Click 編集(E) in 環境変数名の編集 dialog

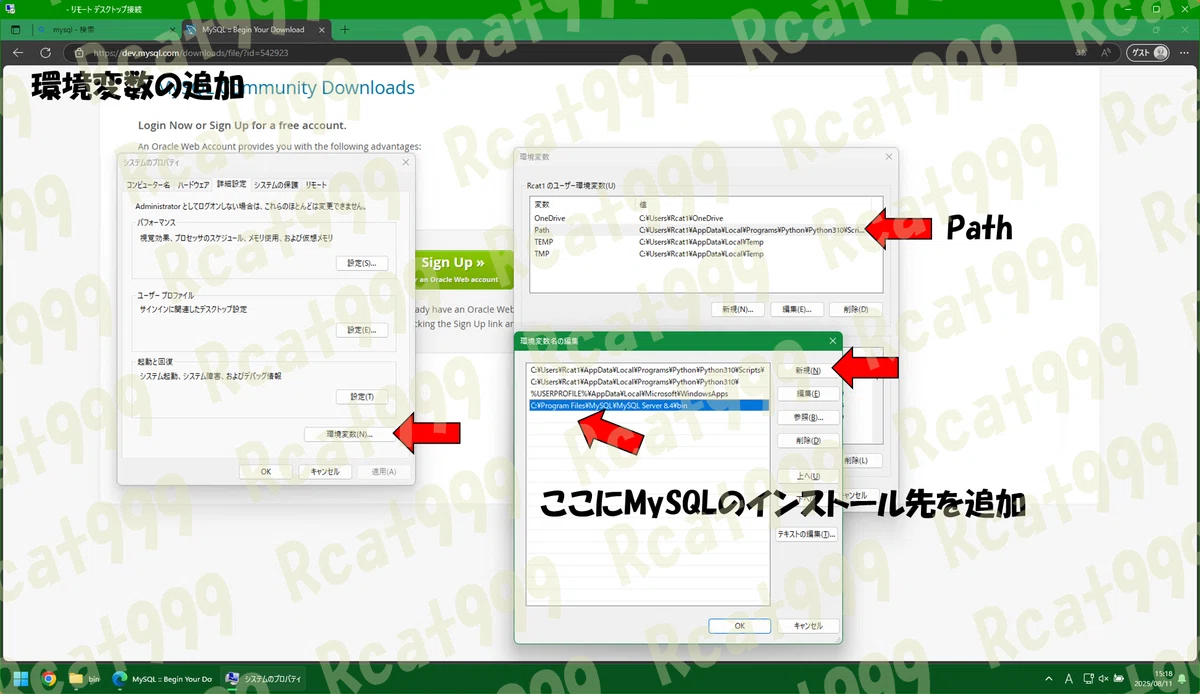point(808,393)
